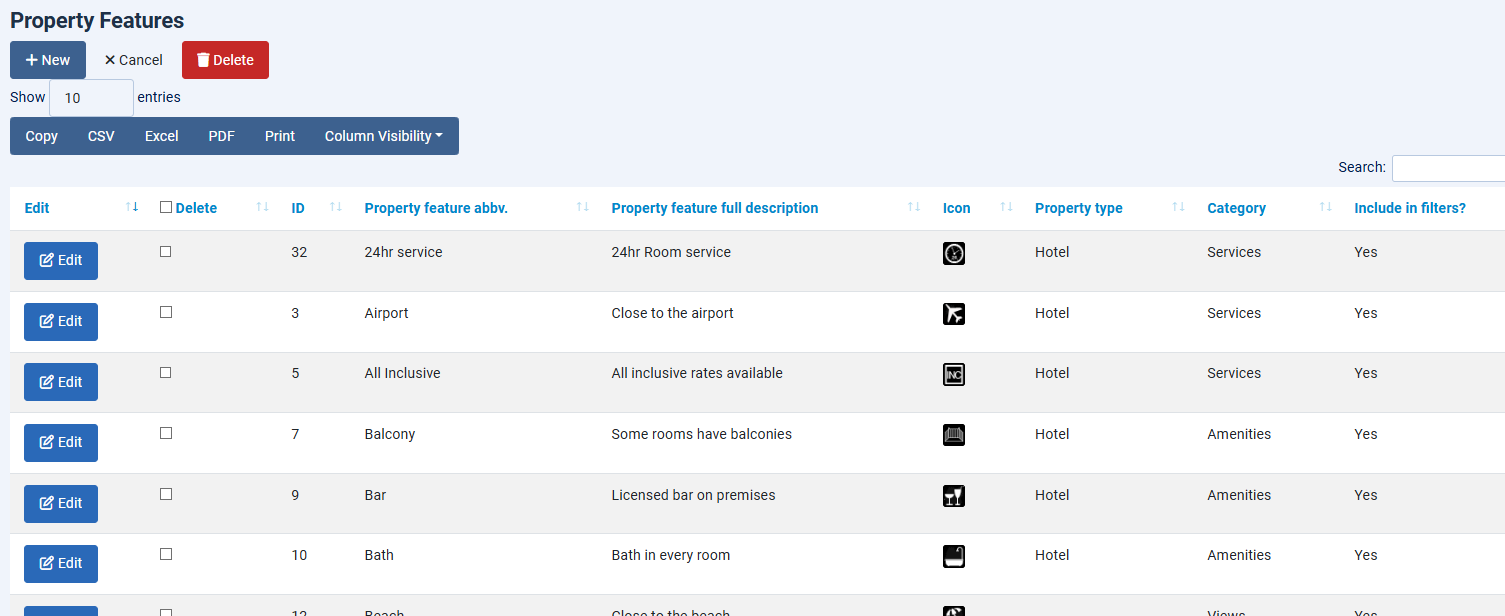Sort by full description column arrows

pyautogui.click(x=914, y=207)
